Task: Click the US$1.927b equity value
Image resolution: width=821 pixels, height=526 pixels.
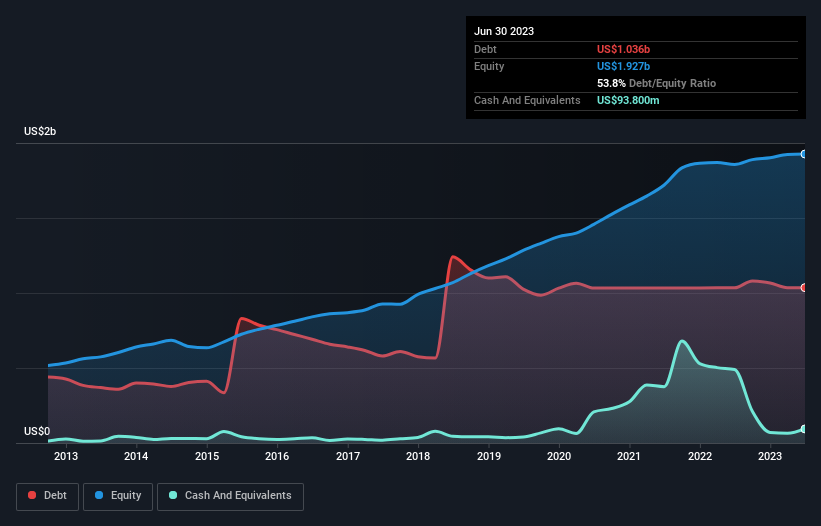Action: (623, 66)
